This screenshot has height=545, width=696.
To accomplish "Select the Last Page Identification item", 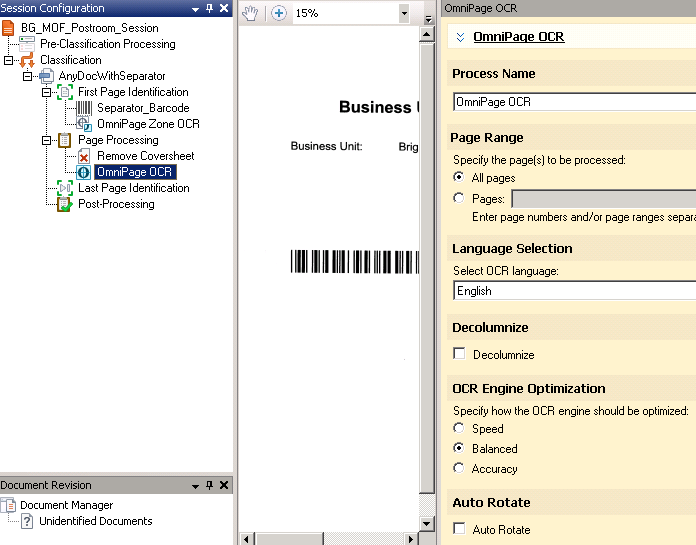I will coord(134,188).
